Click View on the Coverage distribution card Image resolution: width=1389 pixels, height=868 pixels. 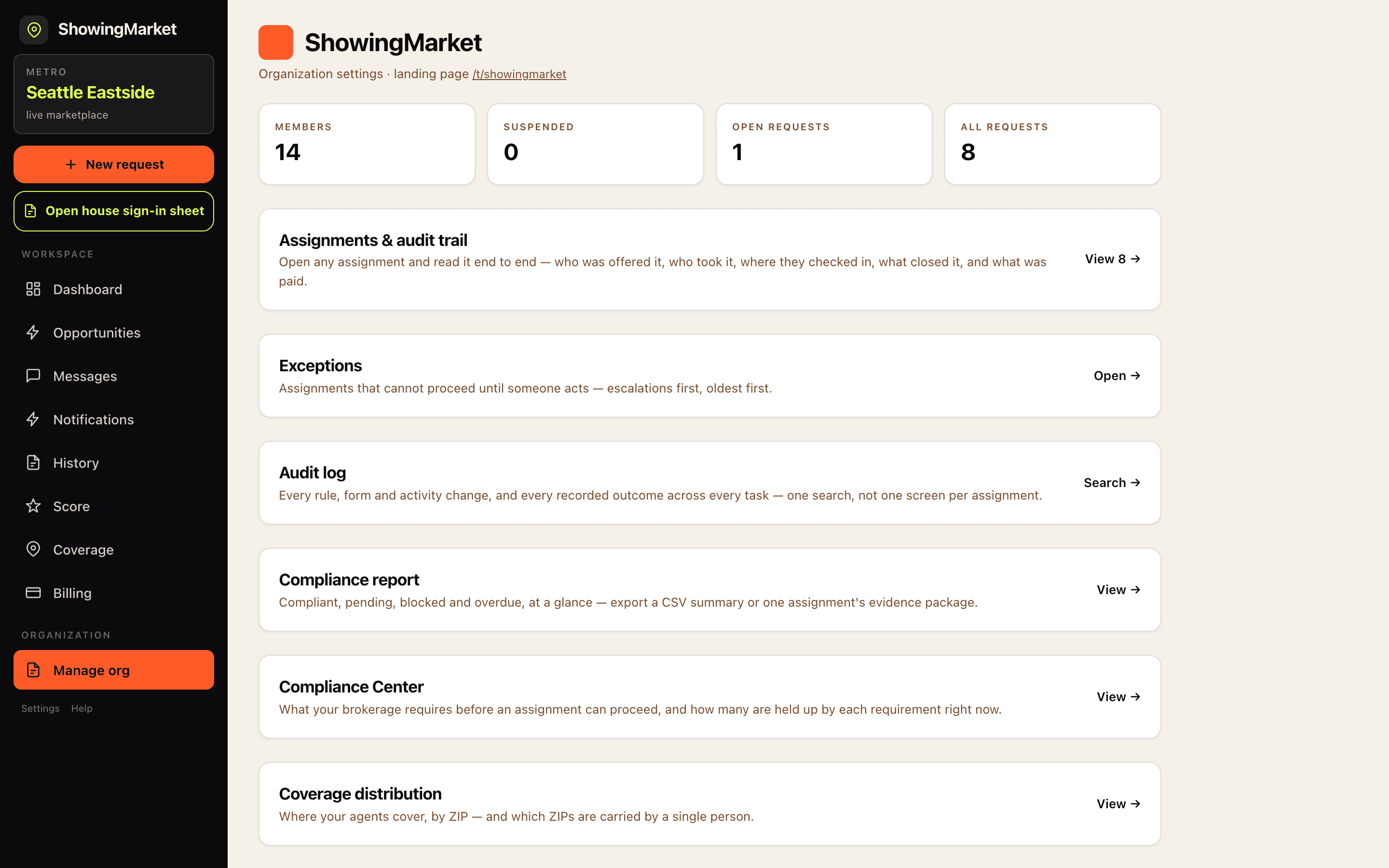point(1118,804)
